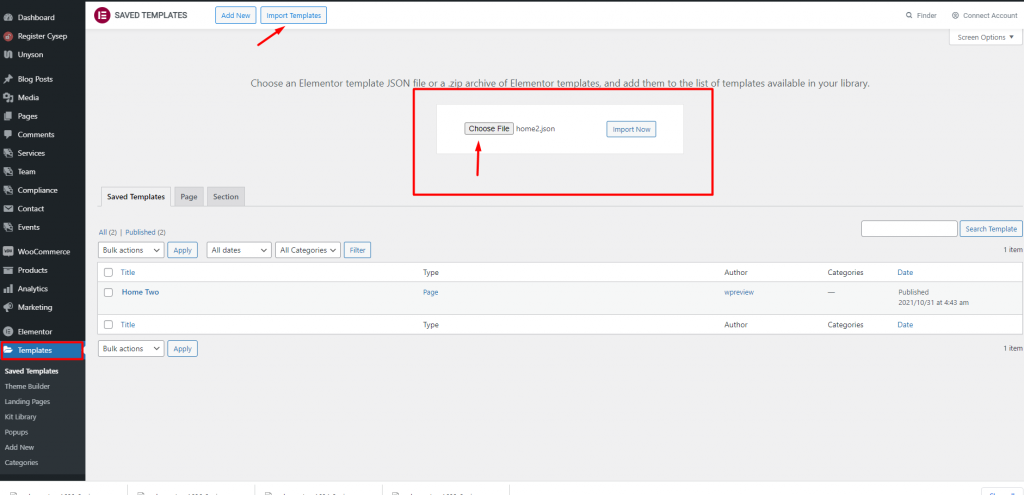Open Add New submenu item under Templates
Viewport: 1024px width, 495px height.
pyautogui.click(x=19, y=447)
